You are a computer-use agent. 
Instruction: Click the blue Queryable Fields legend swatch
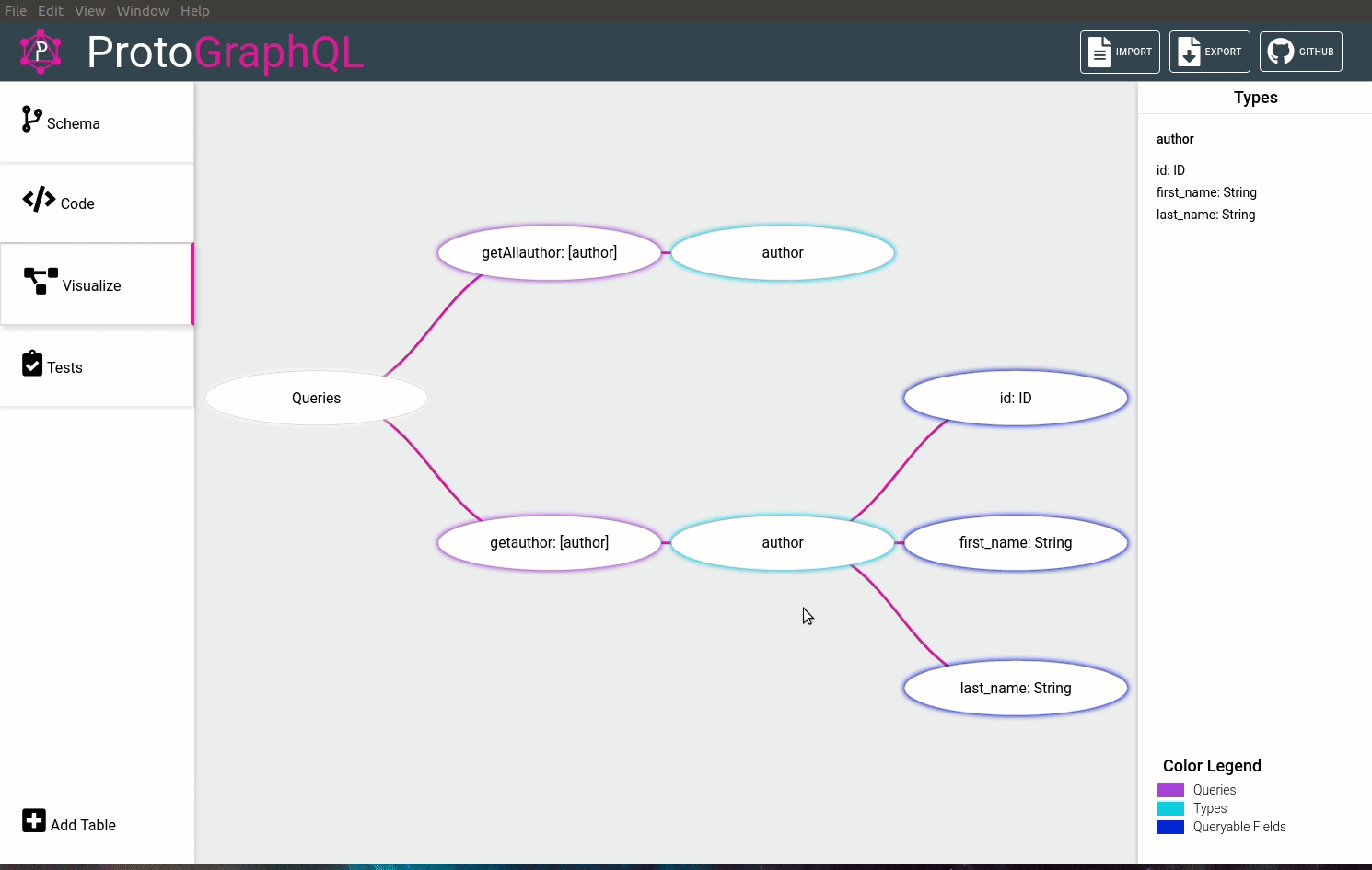pos(1170,827)
